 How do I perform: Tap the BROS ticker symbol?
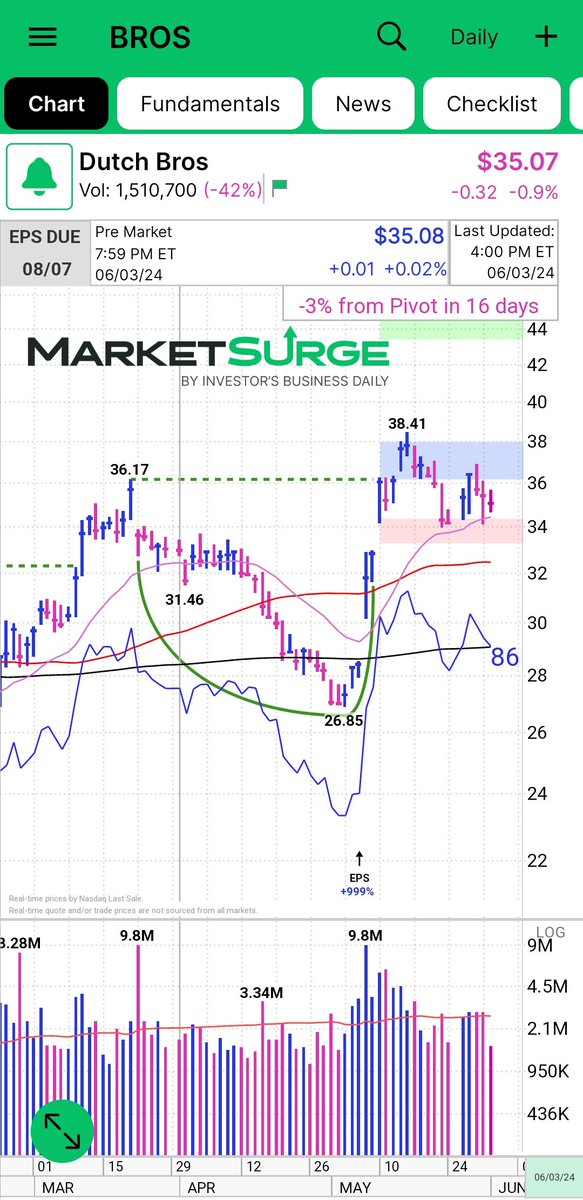[x=150, y=37]
